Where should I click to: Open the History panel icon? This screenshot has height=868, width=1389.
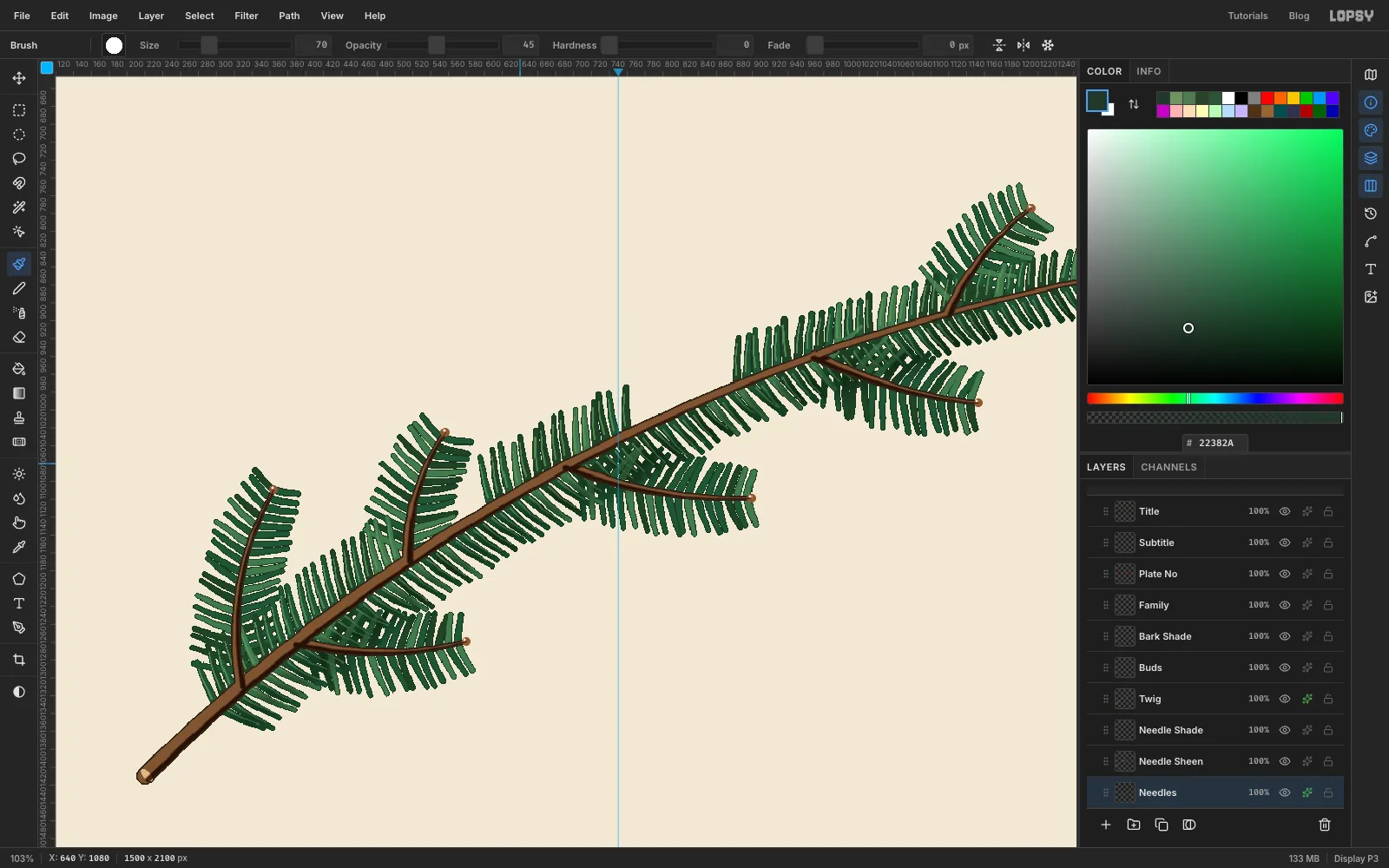[1371, 214]
